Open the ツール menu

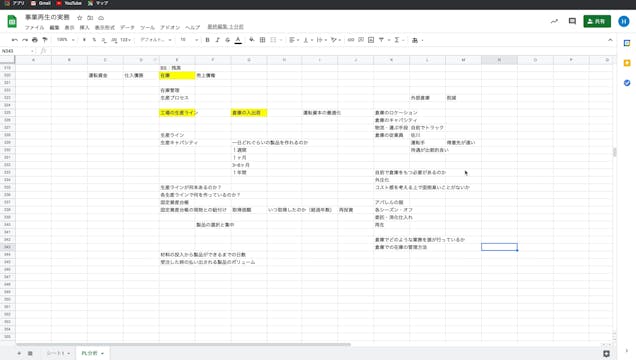147,28
